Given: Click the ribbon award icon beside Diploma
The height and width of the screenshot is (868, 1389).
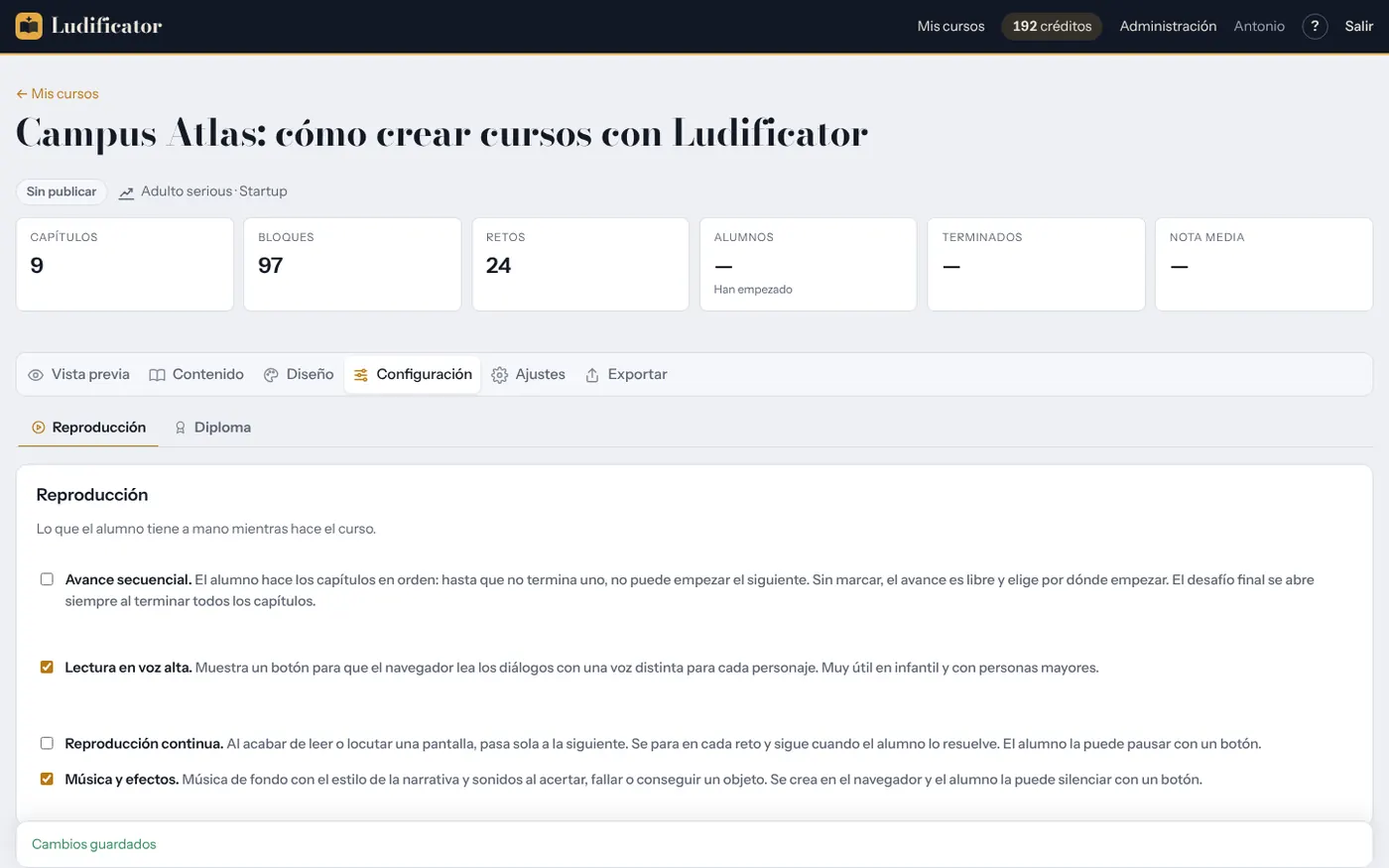Looking at the screenshot, I should point(181,428).
